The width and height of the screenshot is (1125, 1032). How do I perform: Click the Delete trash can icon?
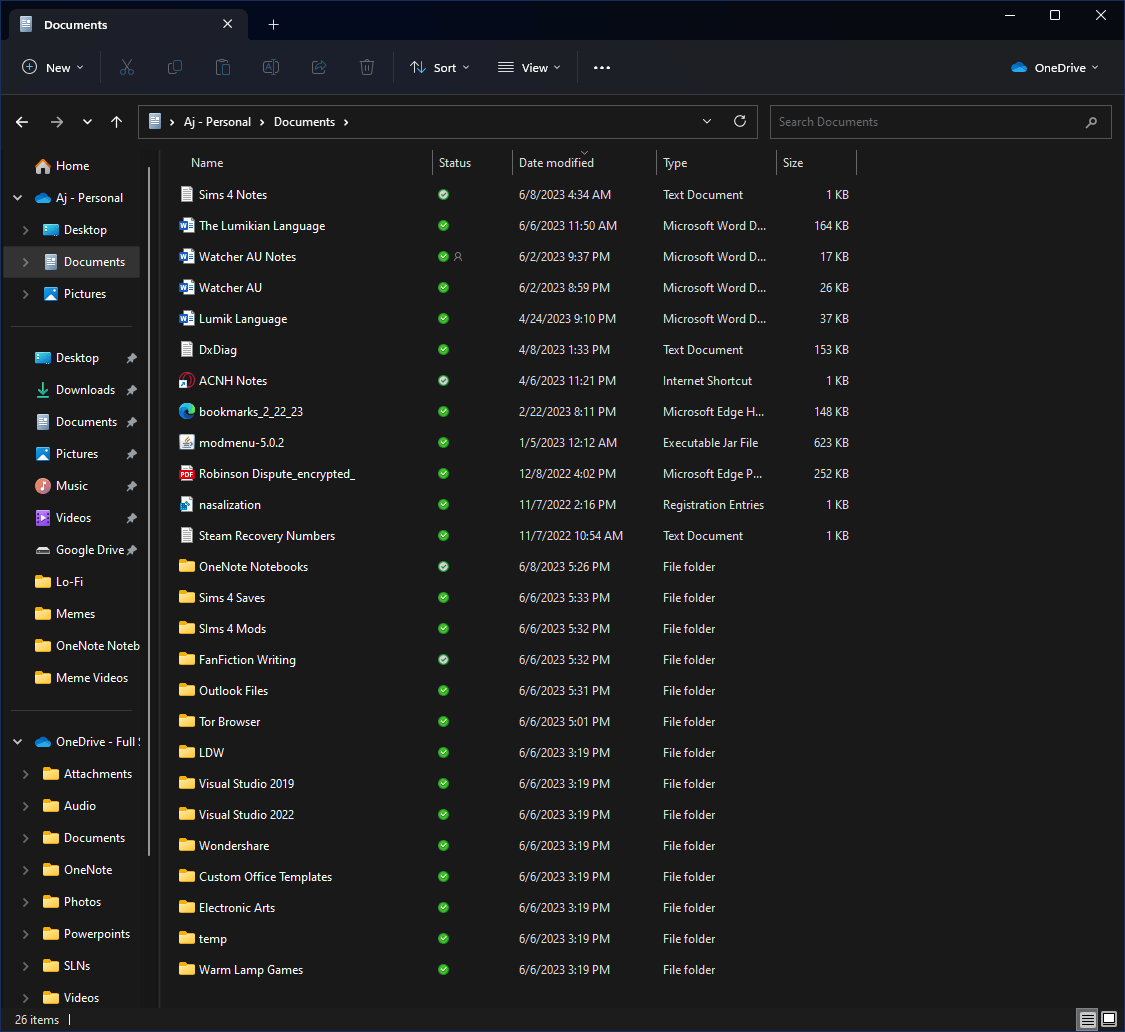[x=367, y=67]
